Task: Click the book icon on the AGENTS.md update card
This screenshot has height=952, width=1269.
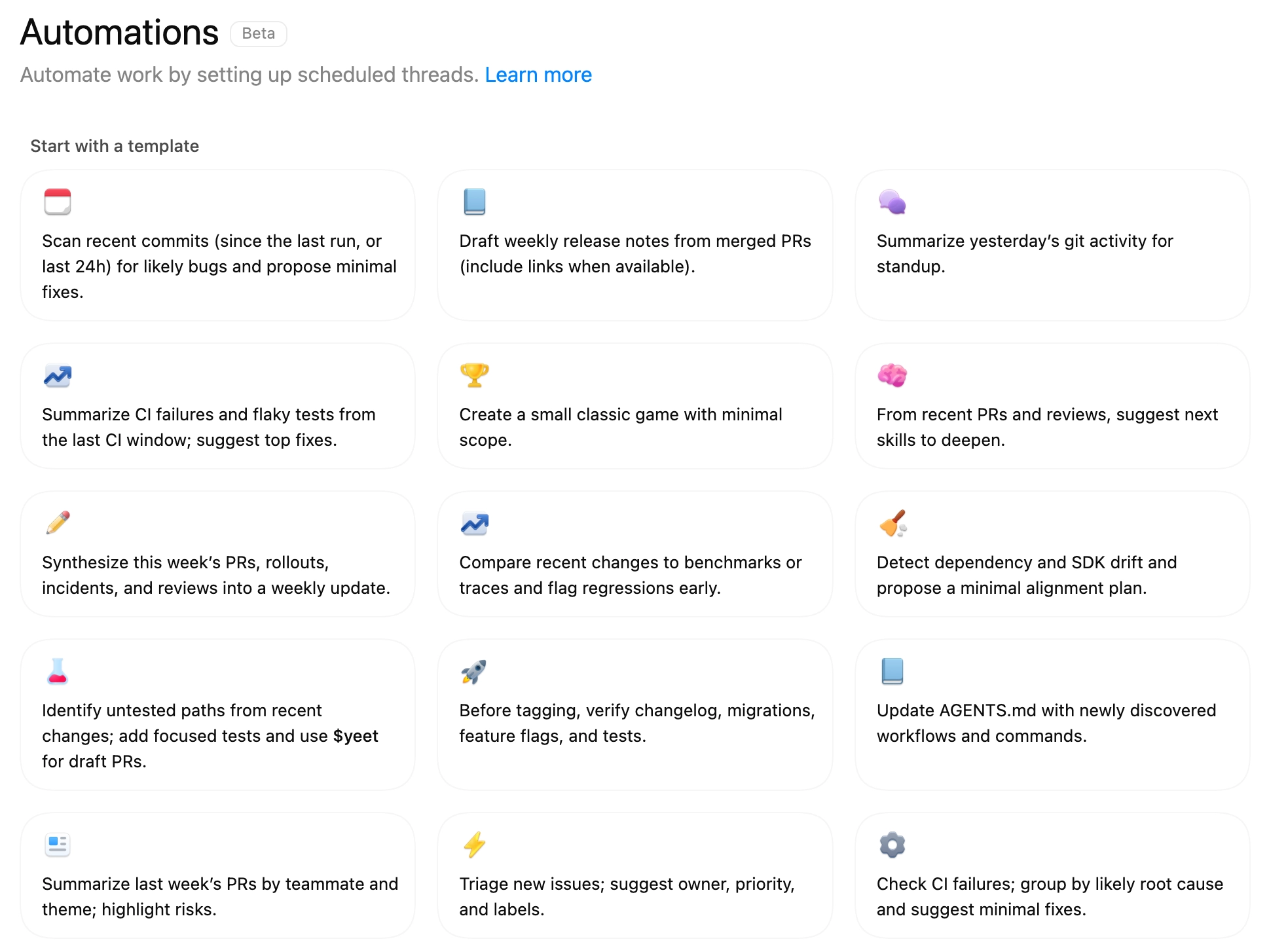Action: [x=892, y=672]
